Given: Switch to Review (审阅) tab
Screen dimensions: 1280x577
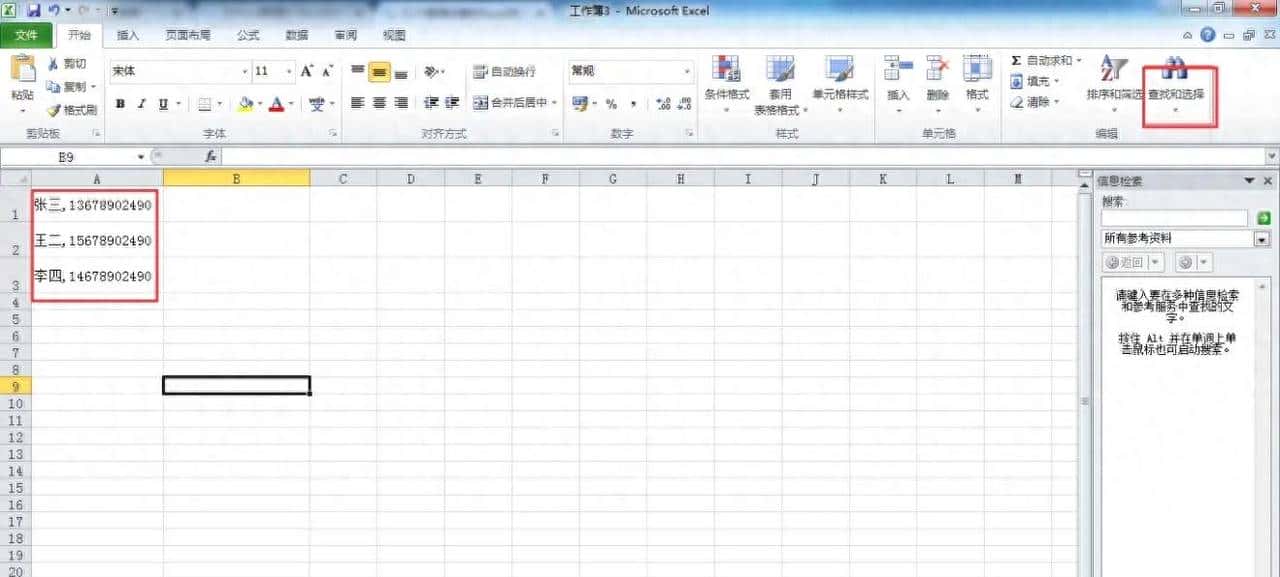Looking at the screenshot, I should (x=346, y=35).
